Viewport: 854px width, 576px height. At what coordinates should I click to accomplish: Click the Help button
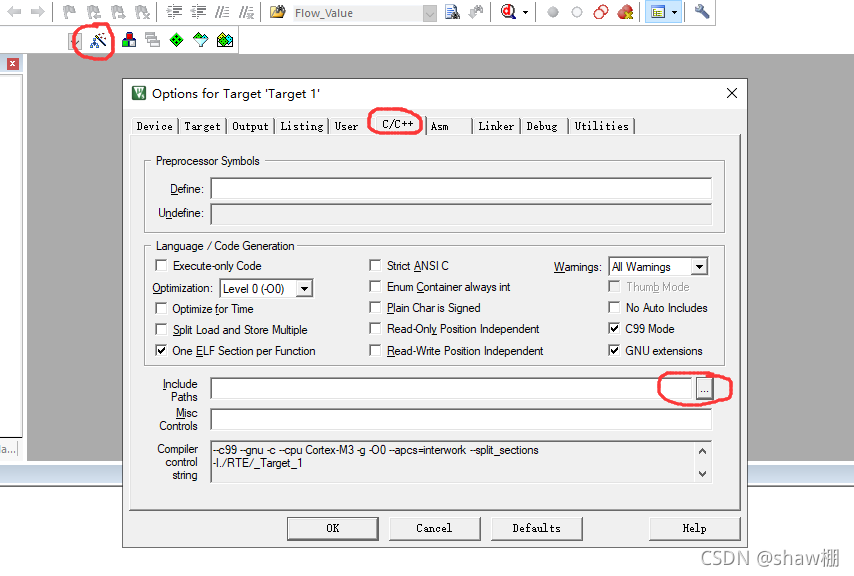694,528
